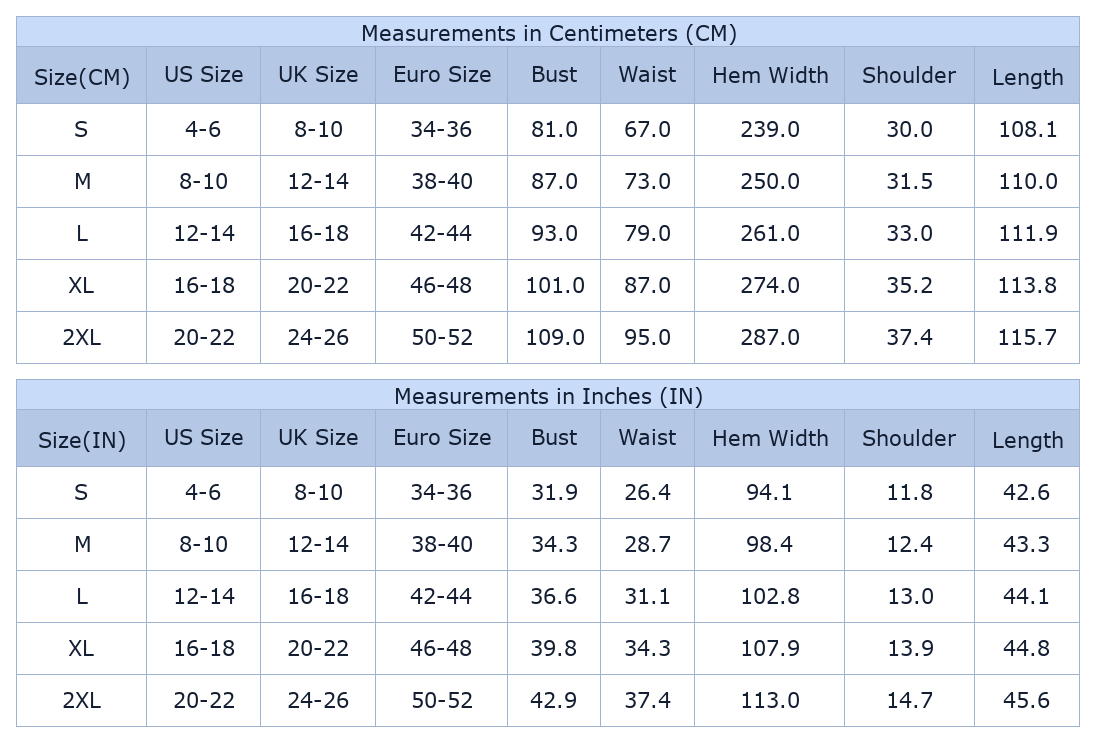
Task: Select length value 115.7 for 2XL
Action: (x=1026, y=338)
